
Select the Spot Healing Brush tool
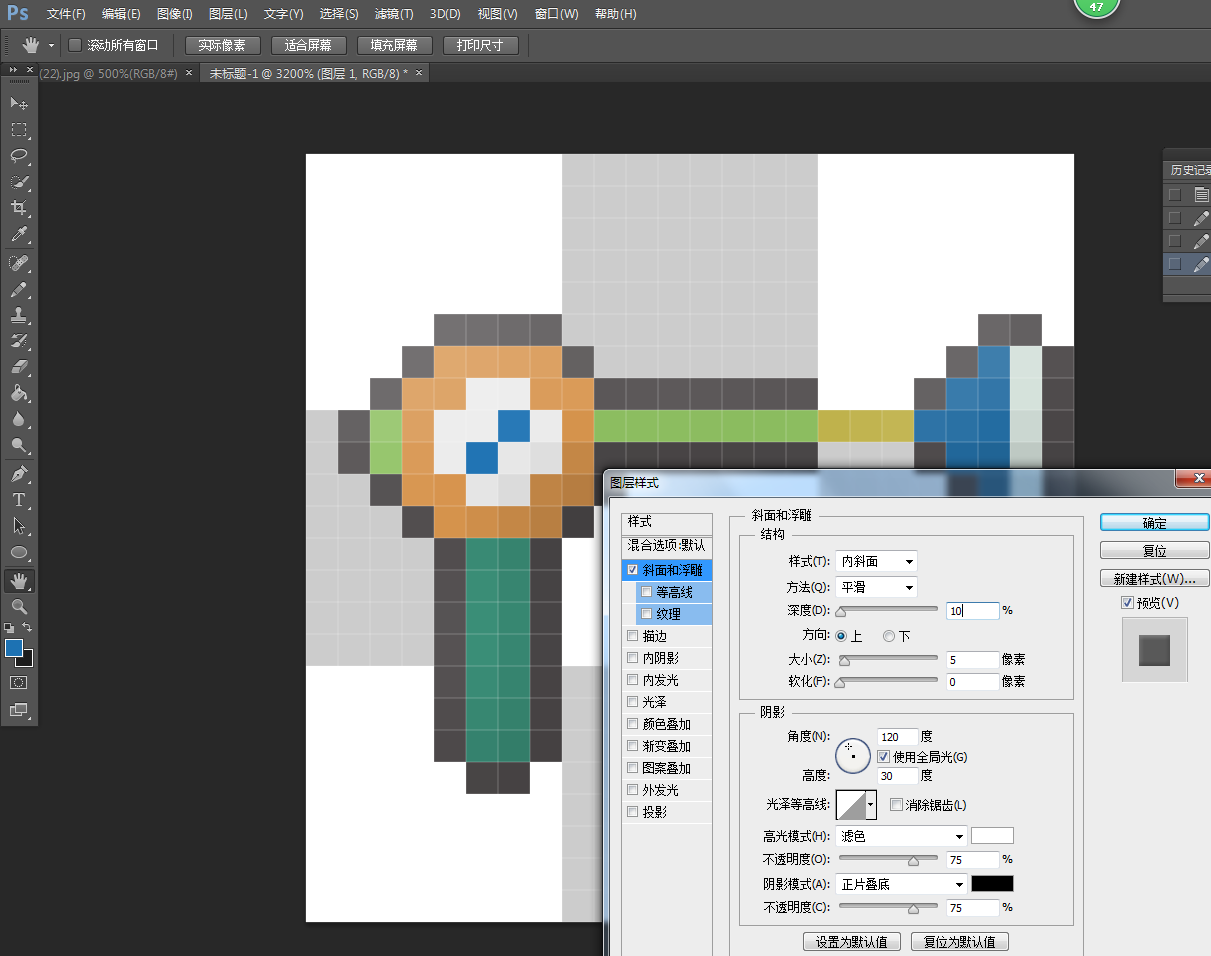pyautogui.click(x=19, y=263)
